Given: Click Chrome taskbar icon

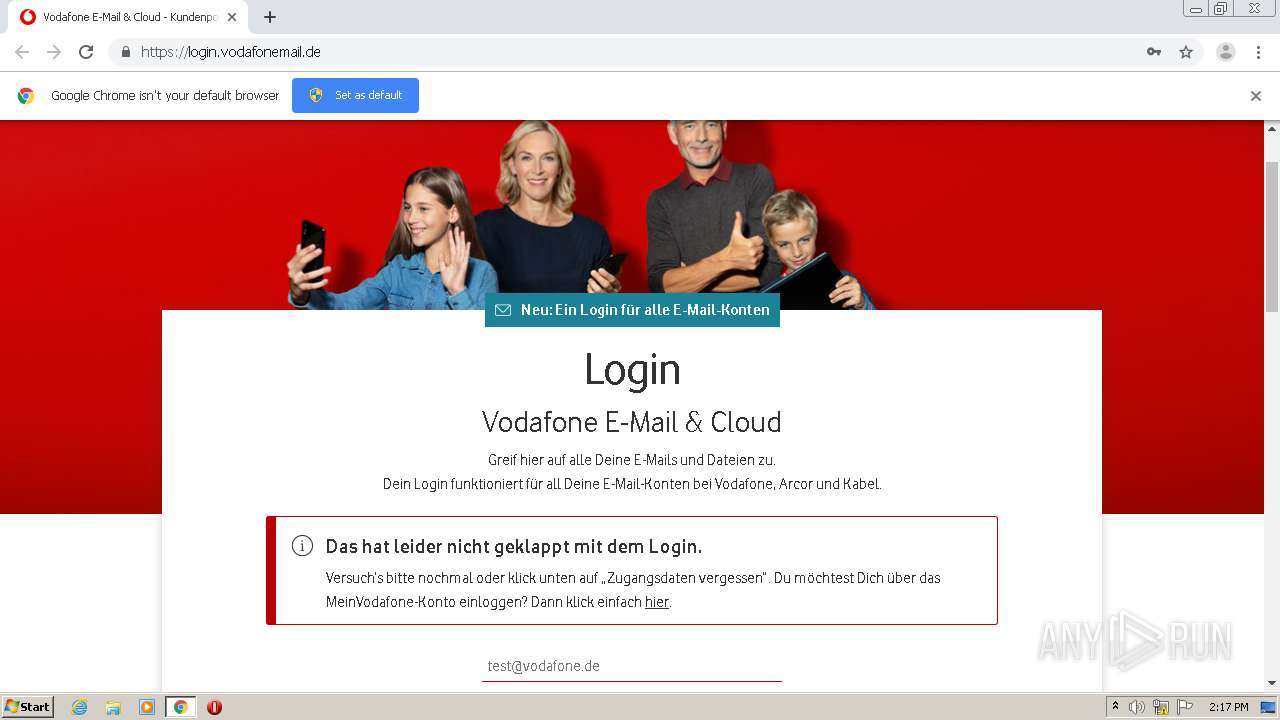Looking at the screenshot, I should point(180,707).
